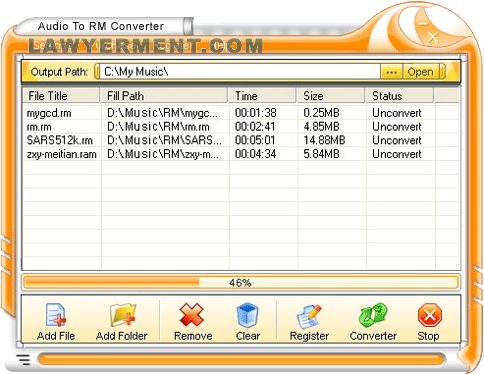Start conversion with the green Converter icon
This screenshot has height=374, width=484.
(373, 315)
